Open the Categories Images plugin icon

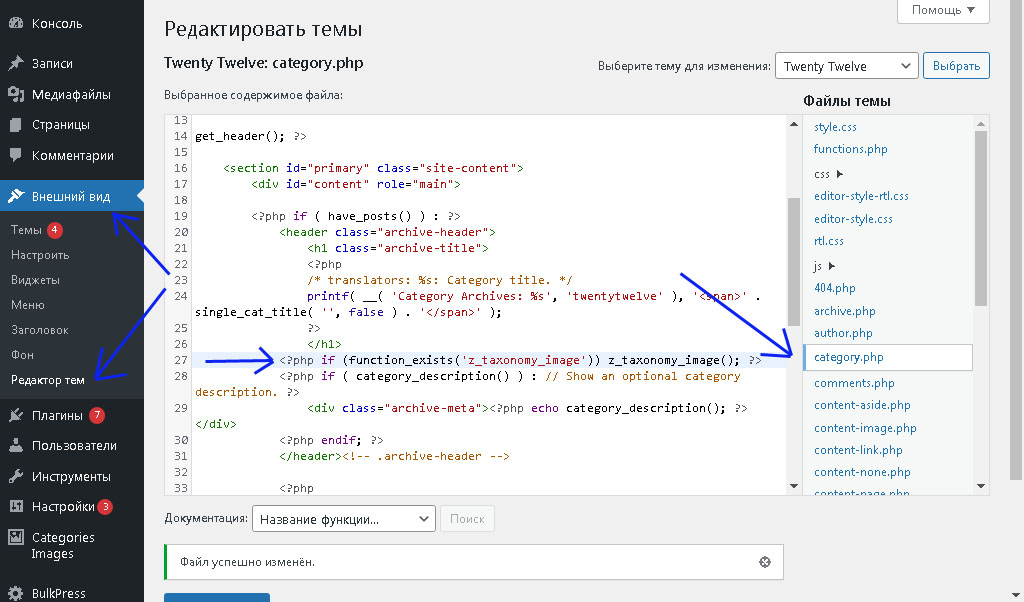(x=16, y=537)
